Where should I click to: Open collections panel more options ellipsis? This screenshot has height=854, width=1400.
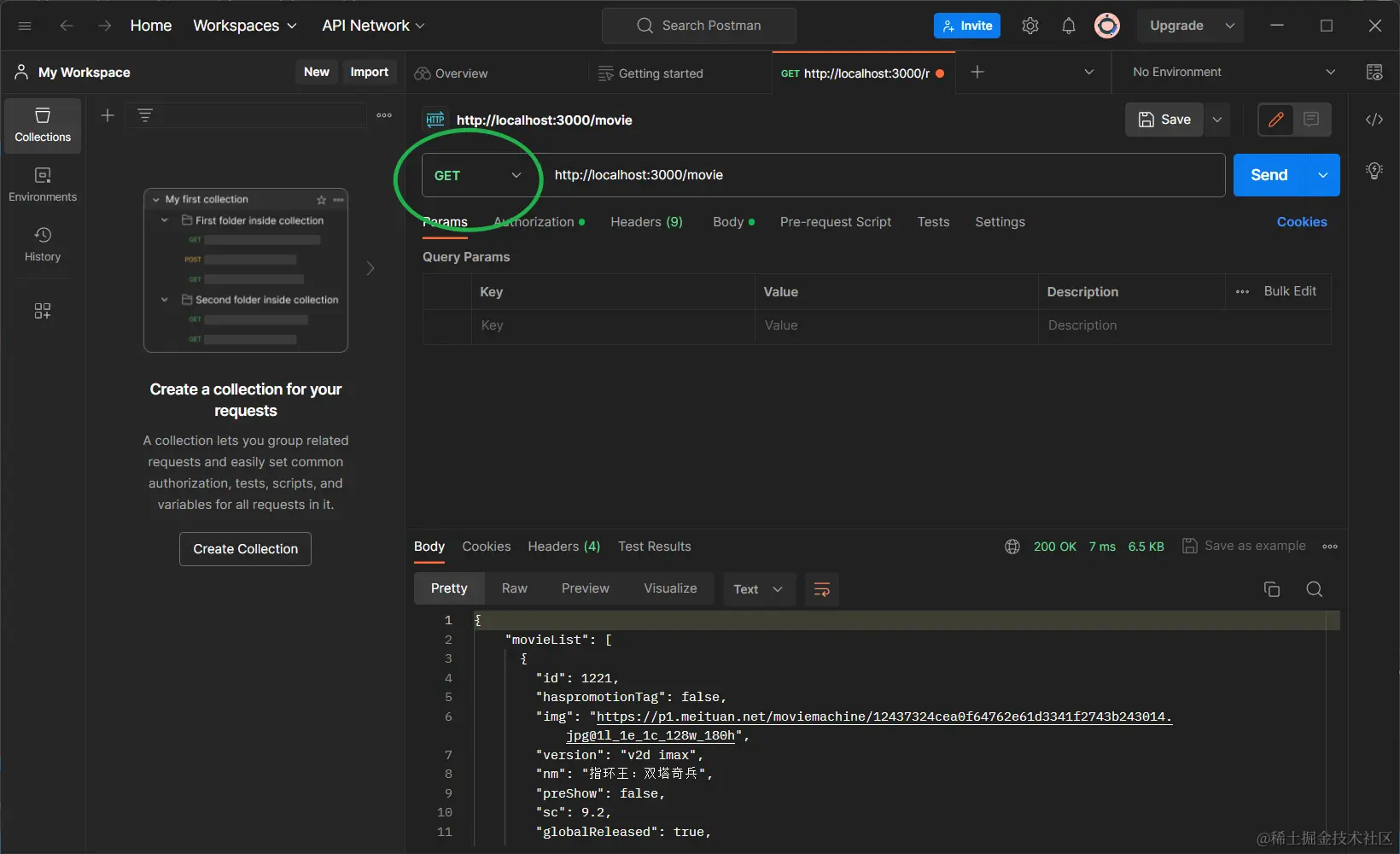tap(384, 115)
